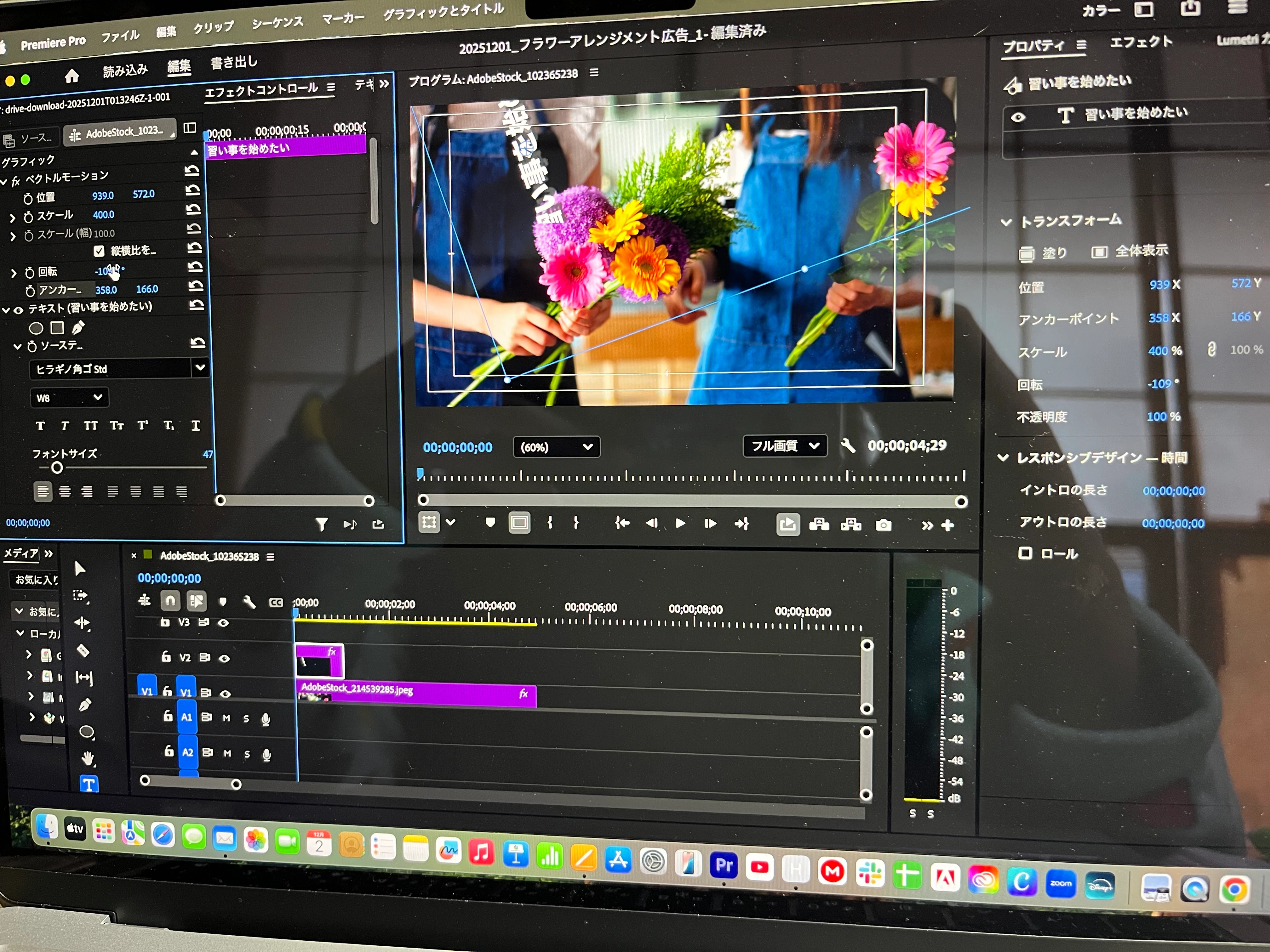The height and width of the screenshot is (952, 1270).
Task: Adjust the font size slider
Action: click(57, 468)
